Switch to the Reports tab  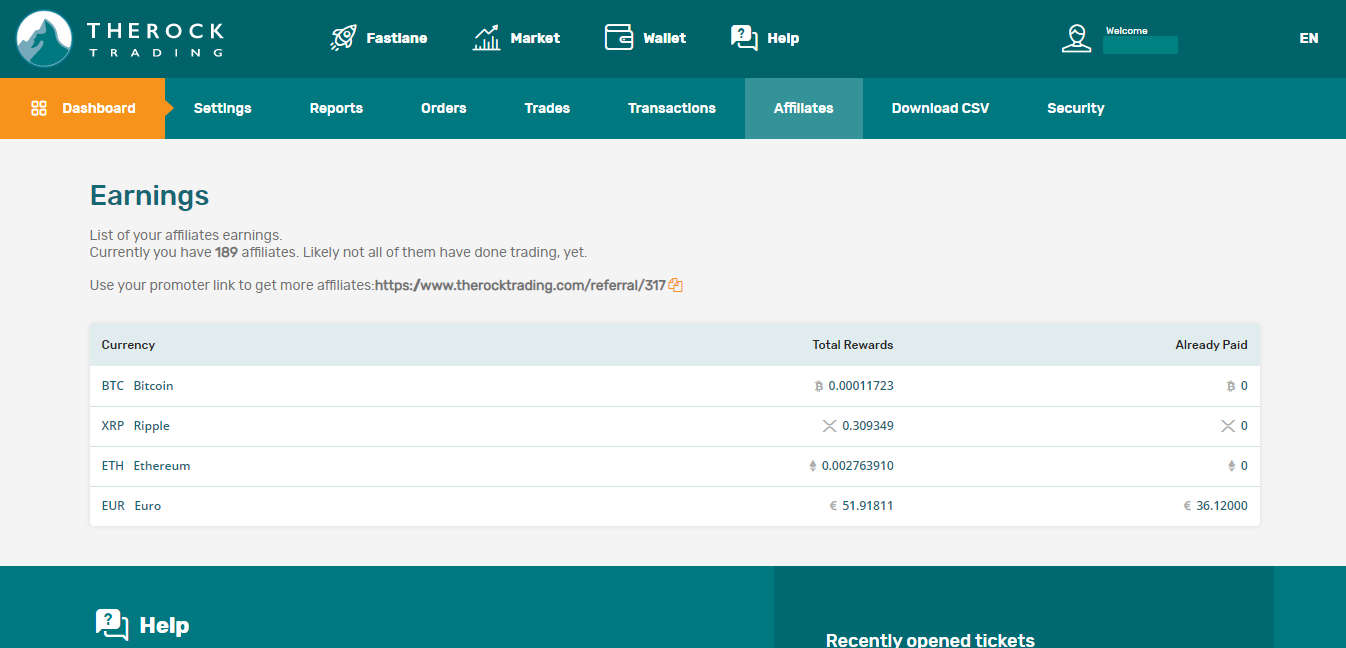coord(336,108)
